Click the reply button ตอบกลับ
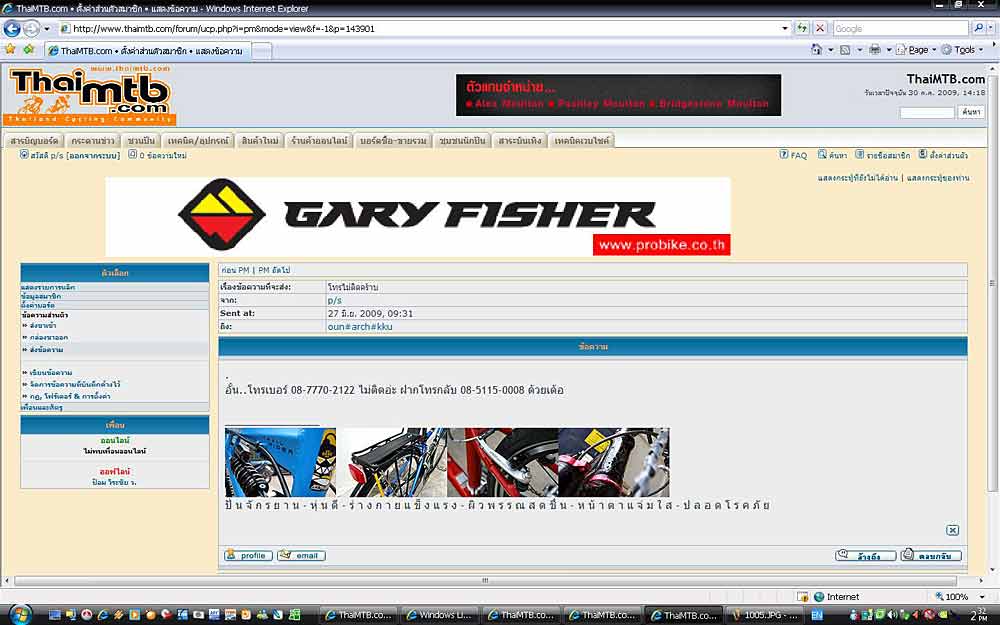 pos(930,555)
